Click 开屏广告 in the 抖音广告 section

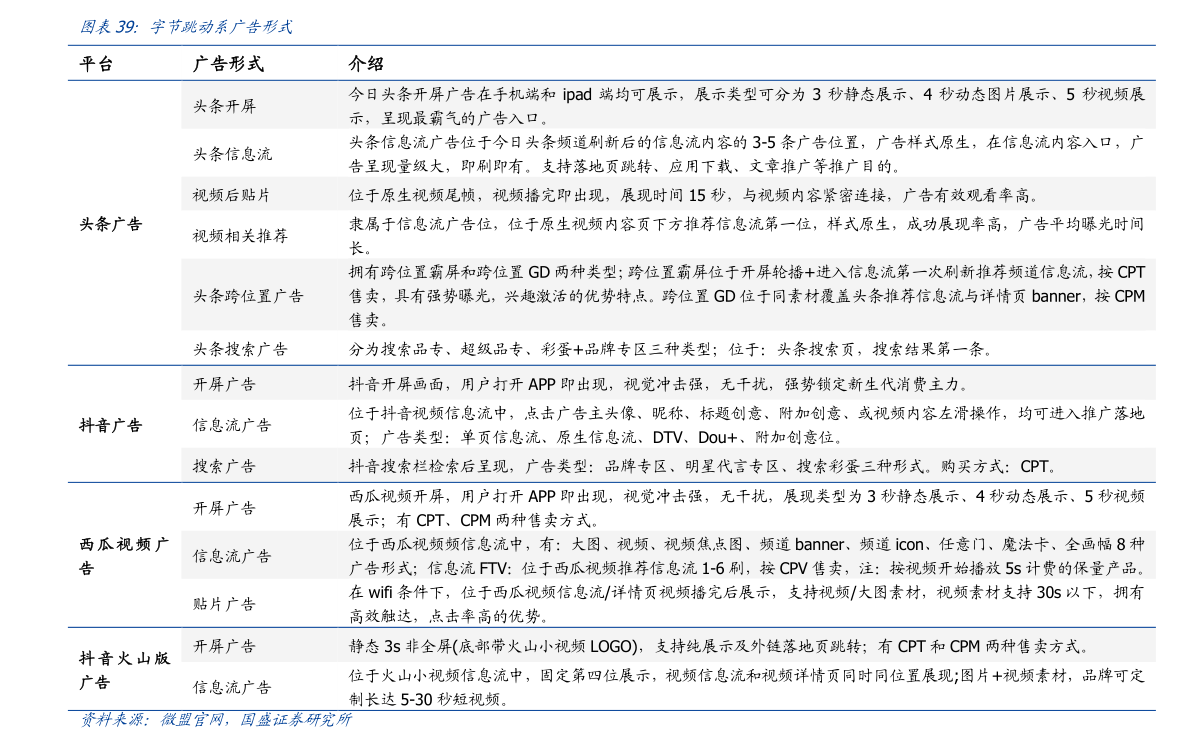coord(224,384)
